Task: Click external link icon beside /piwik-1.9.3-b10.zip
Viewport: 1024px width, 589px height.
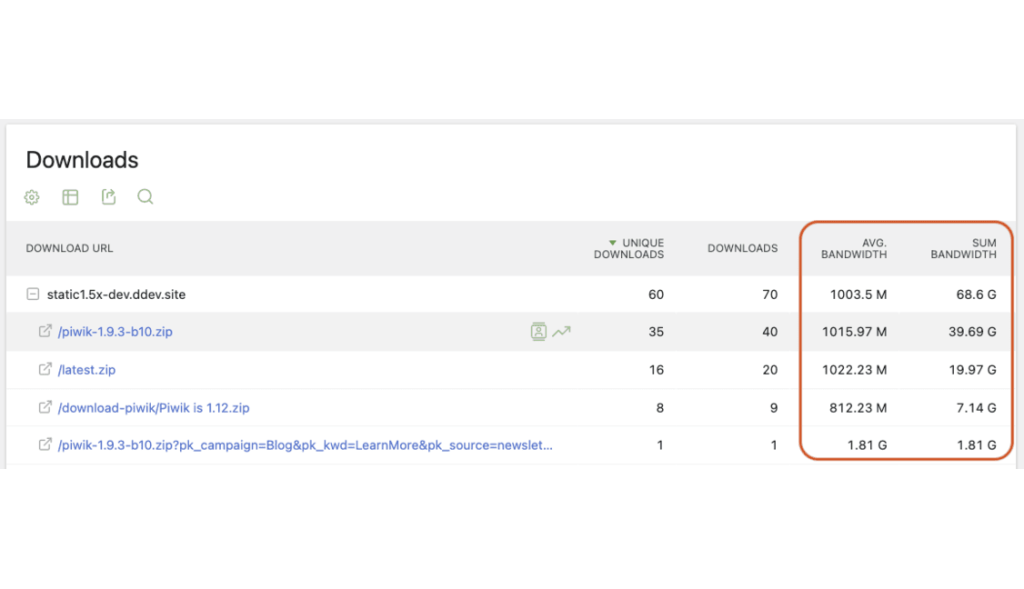Action: point(45,331)
